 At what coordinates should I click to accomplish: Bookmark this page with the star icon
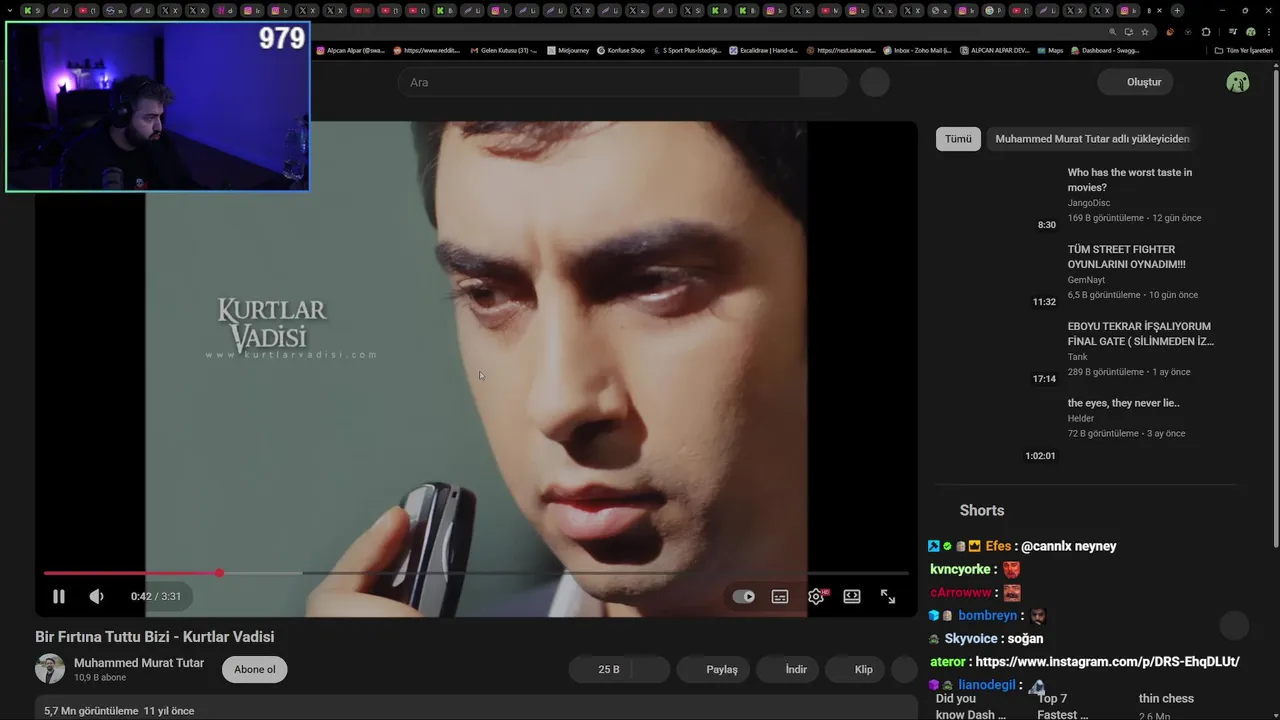click(x=1145, y=32)
